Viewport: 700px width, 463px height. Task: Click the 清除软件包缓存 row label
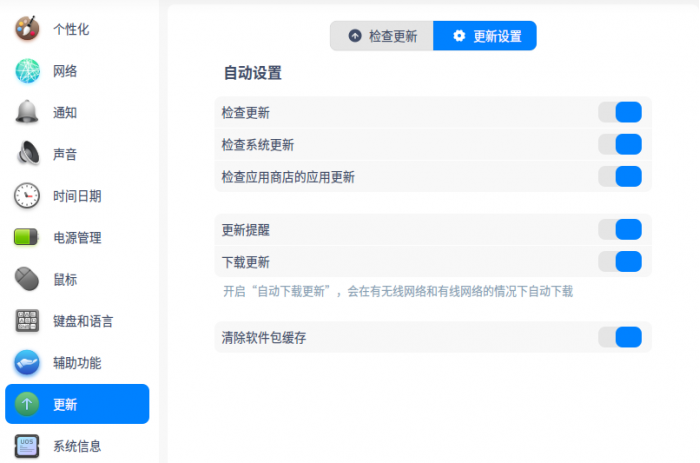(264, 338)
